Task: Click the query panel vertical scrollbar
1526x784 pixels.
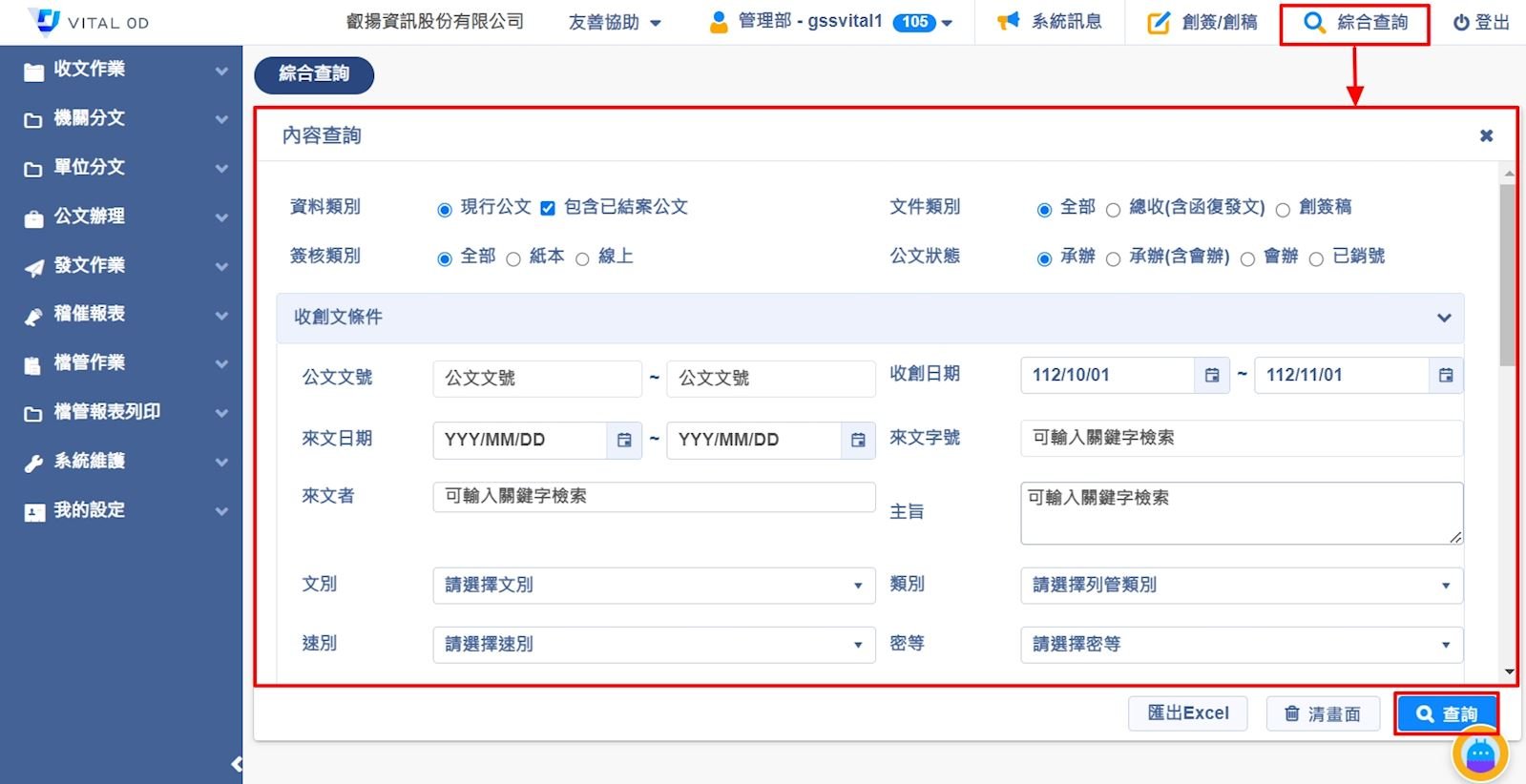Action: point(1508,277)
